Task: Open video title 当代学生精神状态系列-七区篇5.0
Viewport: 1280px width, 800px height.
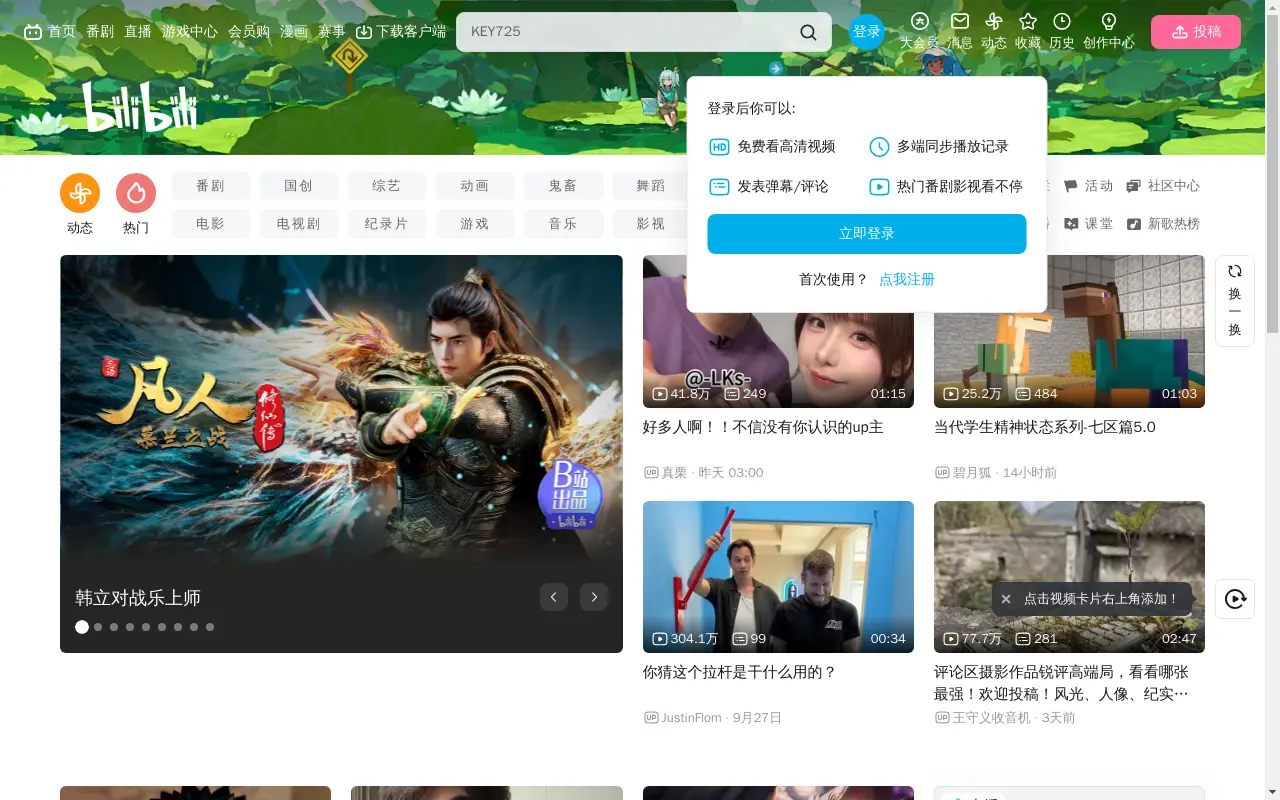Action: pyautogui.click(x=1045, y=427)
